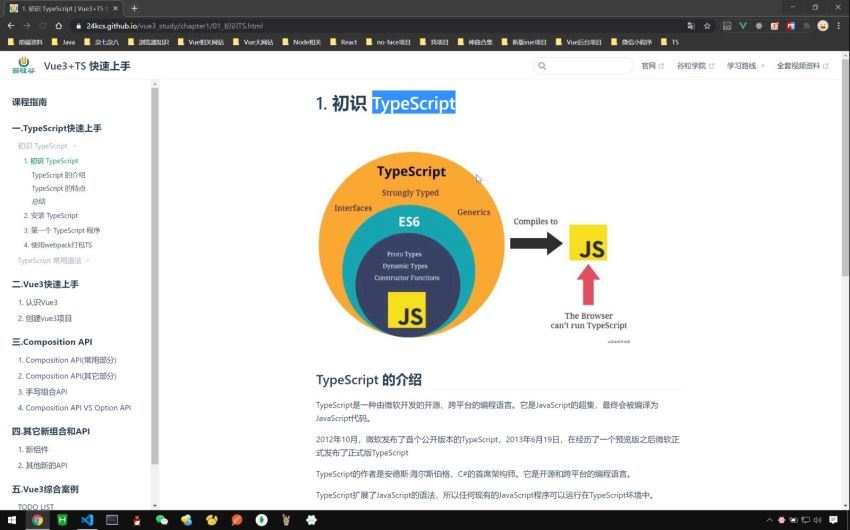Click the translate page icon in address bar
The width and height of the screenshot is (850, 530).
click(691, 25)
